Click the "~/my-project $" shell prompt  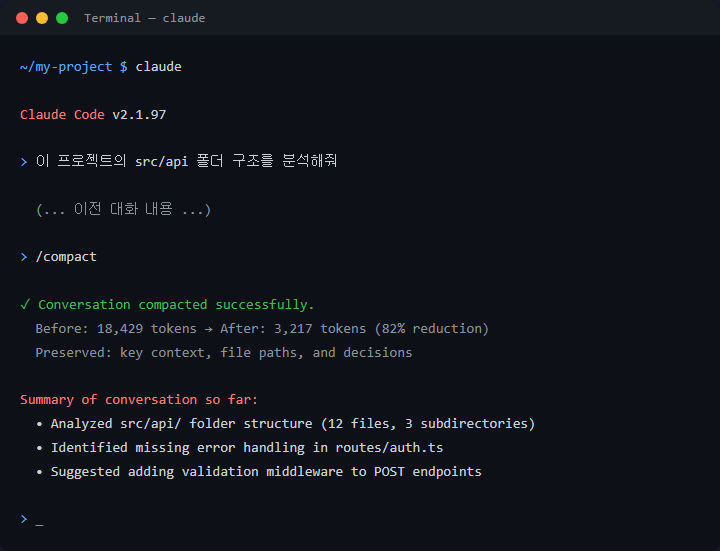[x=74, y=67]
